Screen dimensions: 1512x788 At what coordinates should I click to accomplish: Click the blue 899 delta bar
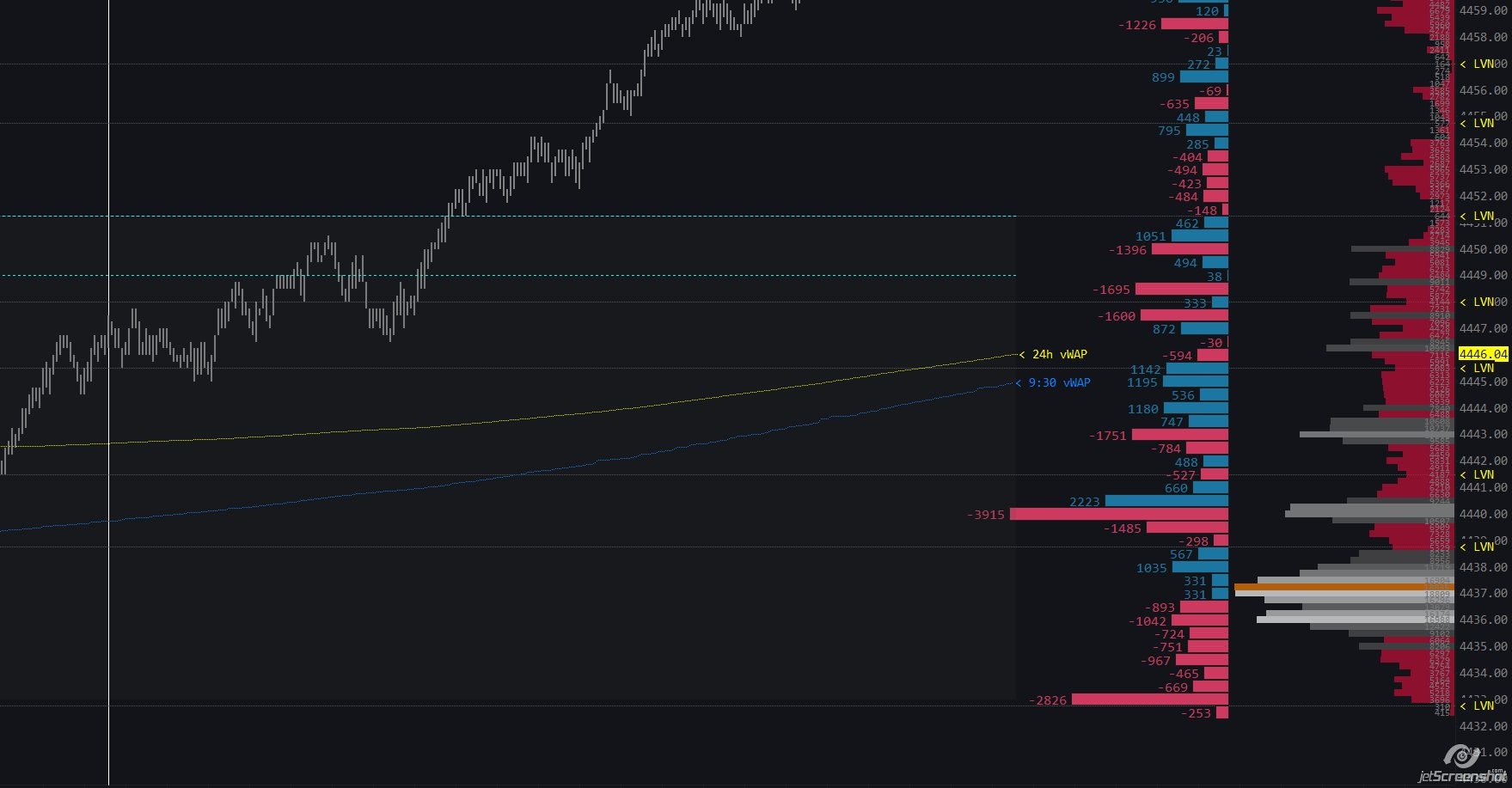pos(1203,77)
